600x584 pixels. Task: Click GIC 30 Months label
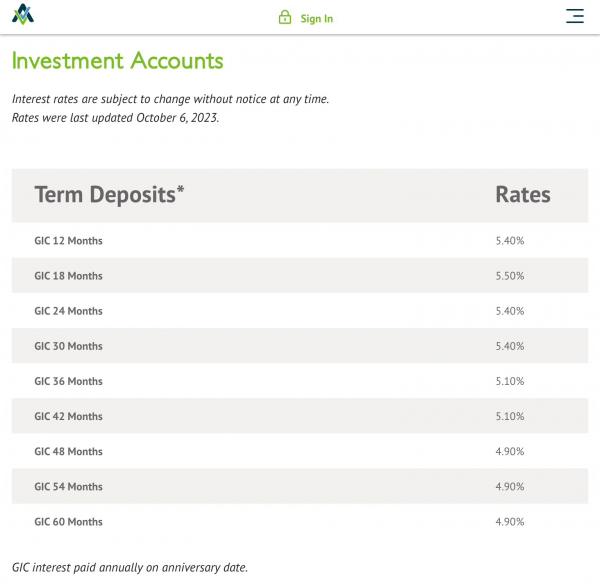[x=68, y=346]
